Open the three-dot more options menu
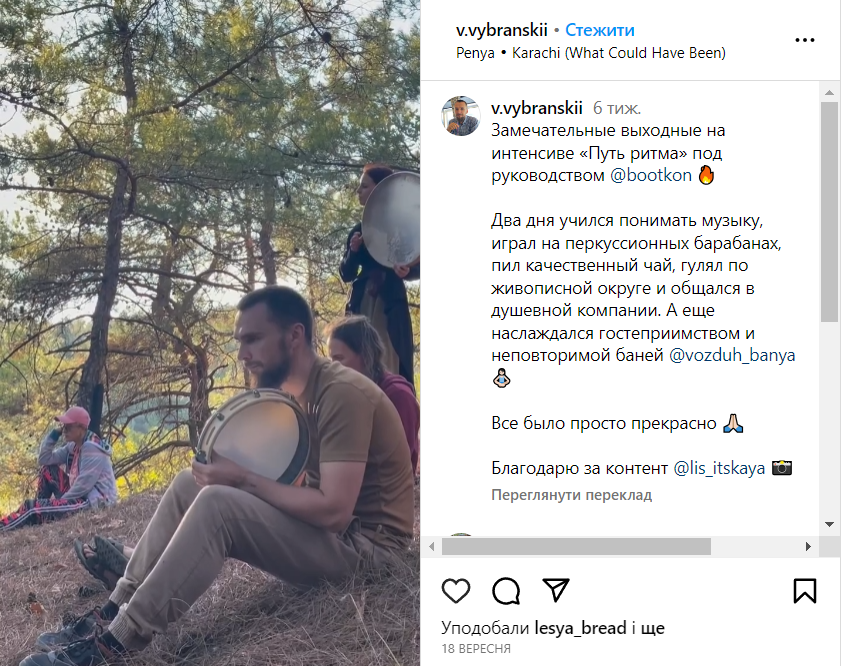Screen dimensions: 843x666 tap(805, 40)
